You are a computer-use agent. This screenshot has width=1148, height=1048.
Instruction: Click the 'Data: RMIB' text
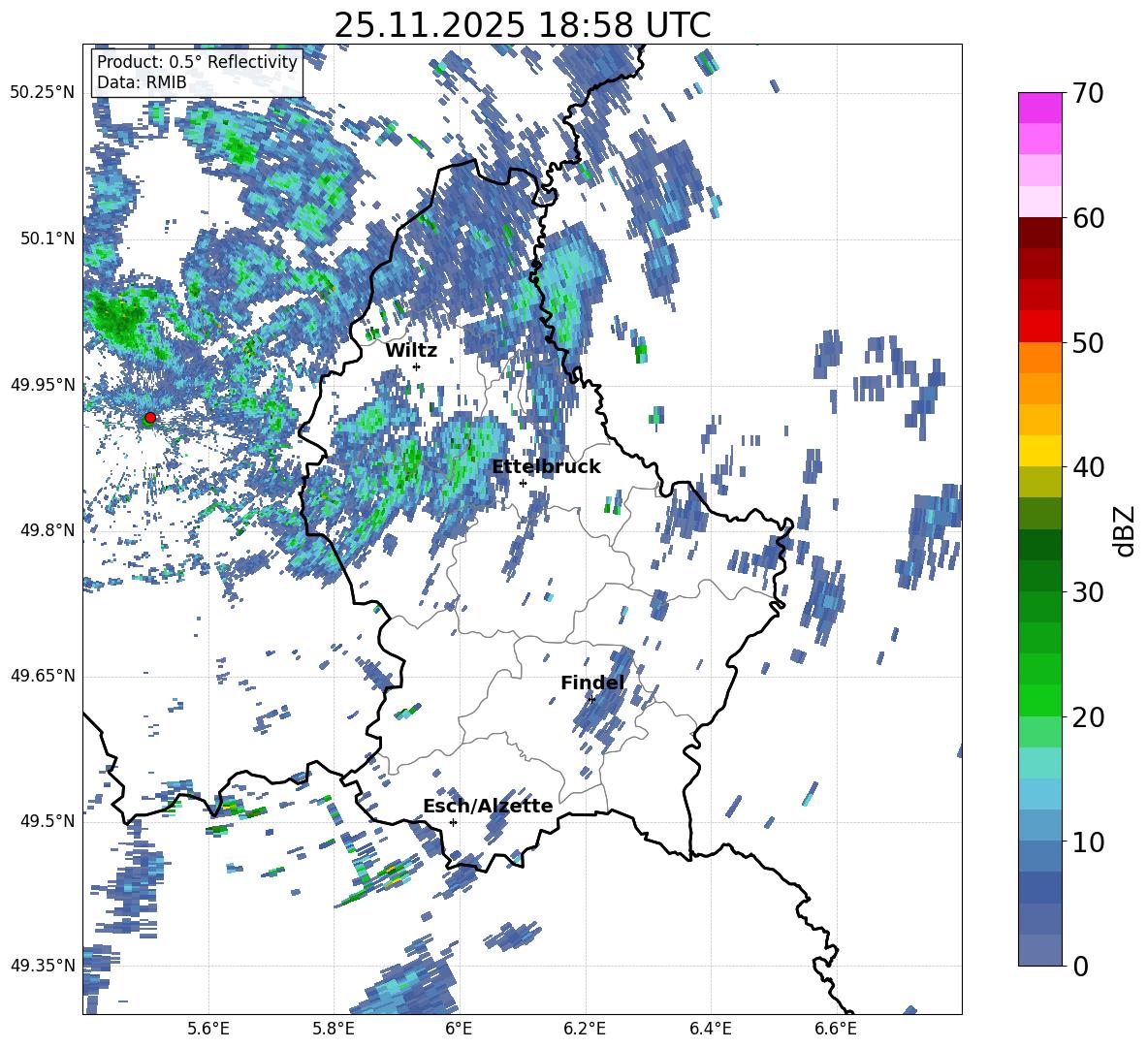142,82
